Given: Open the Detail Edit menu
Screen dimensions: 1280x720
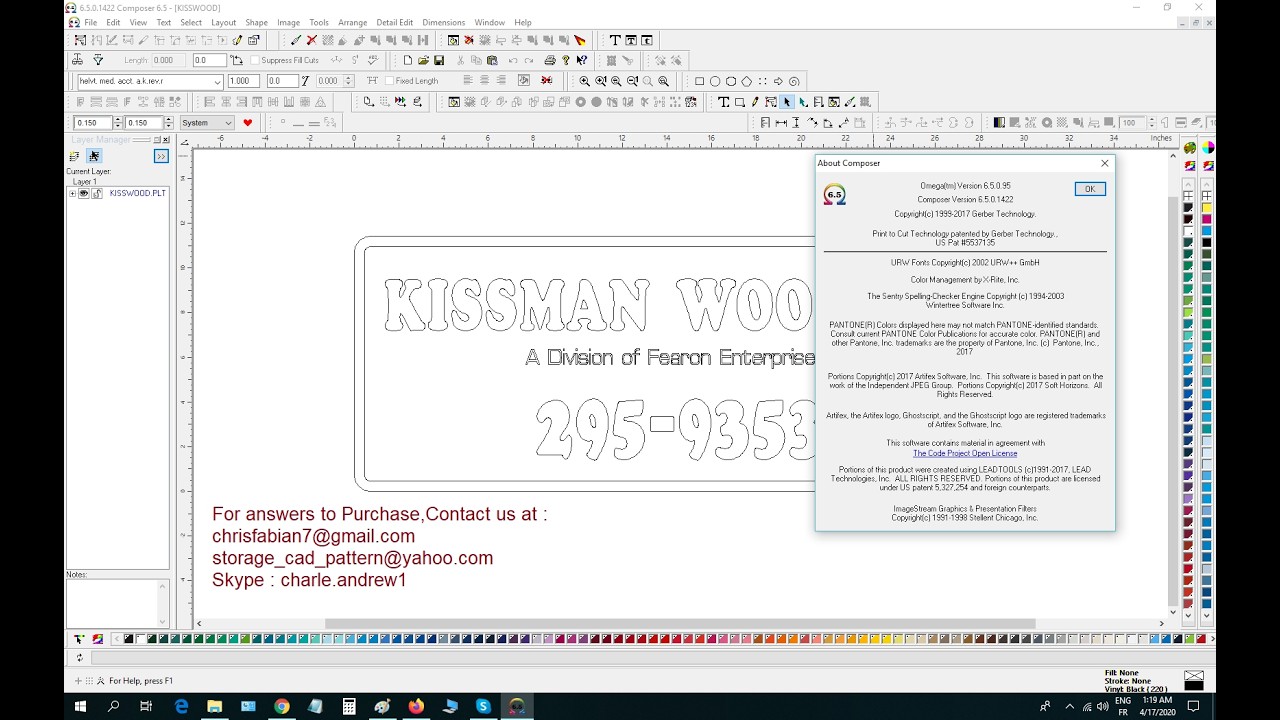Looking at the screenshot, I should pos(395,22).
